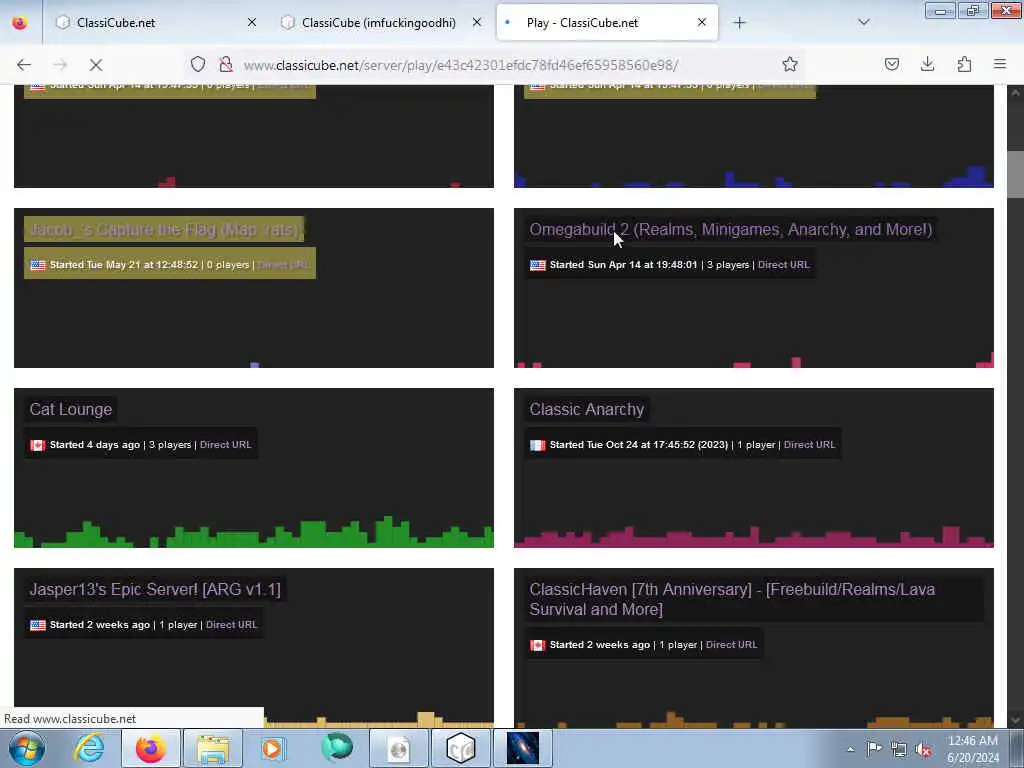This screenshot has height=768, width=1024.
Task: Open the galaxy image taskbar icon
Action: (522, 748)
